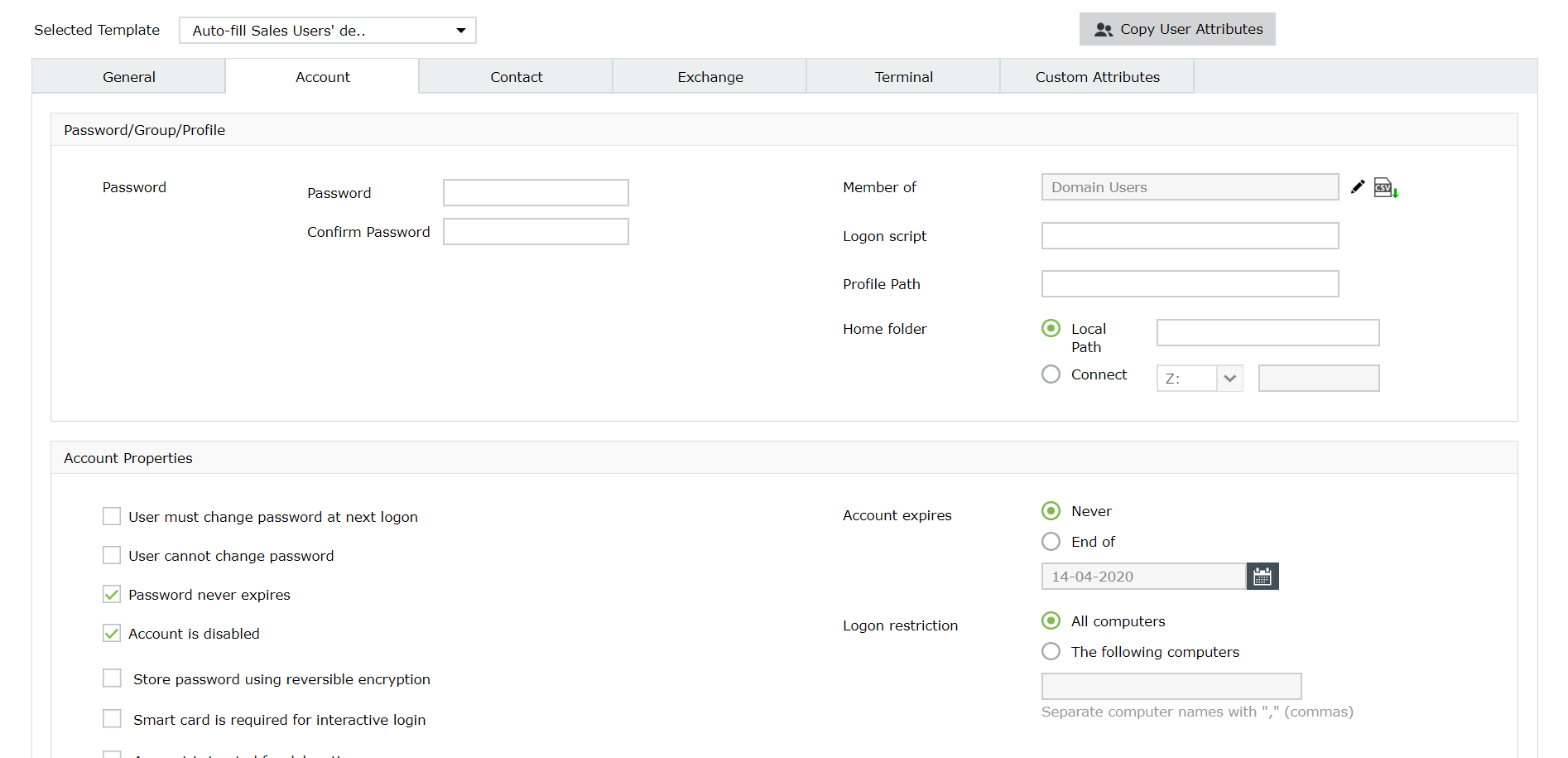
Task: Select 'The following computers' logon restriction
Action: pos(1051,651)
